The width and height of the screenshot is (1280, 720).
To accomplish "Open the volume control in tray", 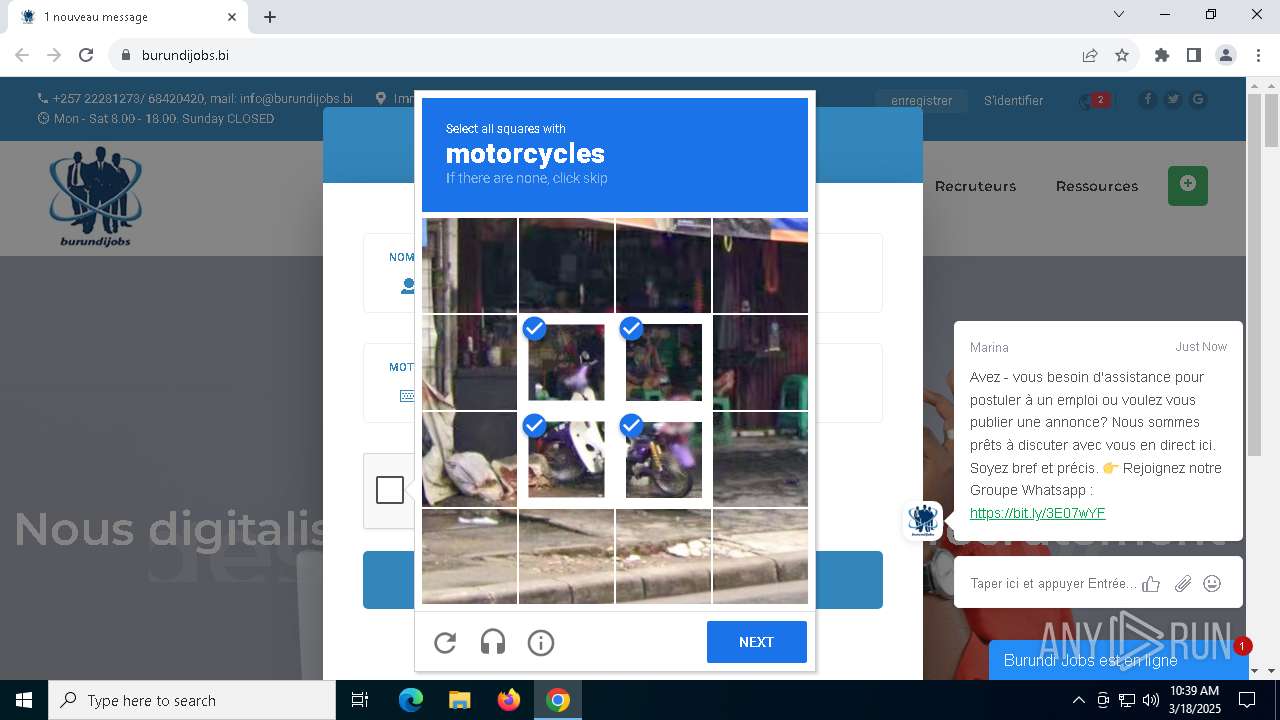I will (x=1150, y=700).
